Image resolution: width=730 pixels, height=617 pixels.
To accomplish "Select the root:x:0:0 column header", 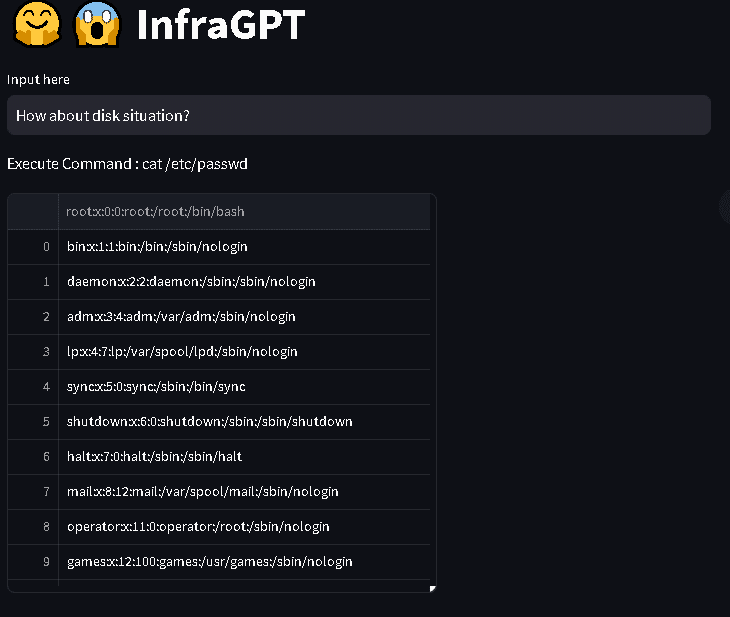I will 244,212.
